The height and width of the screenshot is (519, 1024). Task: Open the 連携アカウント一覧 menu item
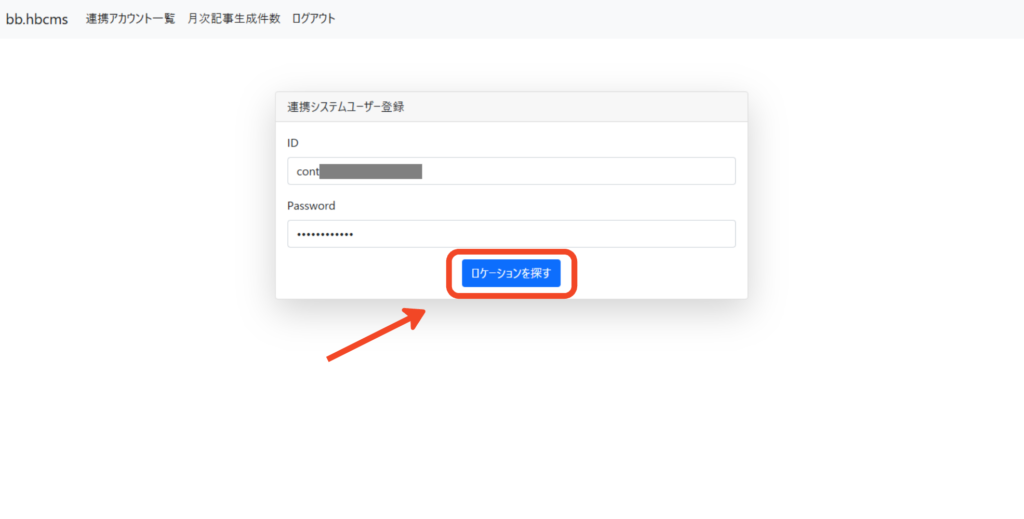click(130, 19)
